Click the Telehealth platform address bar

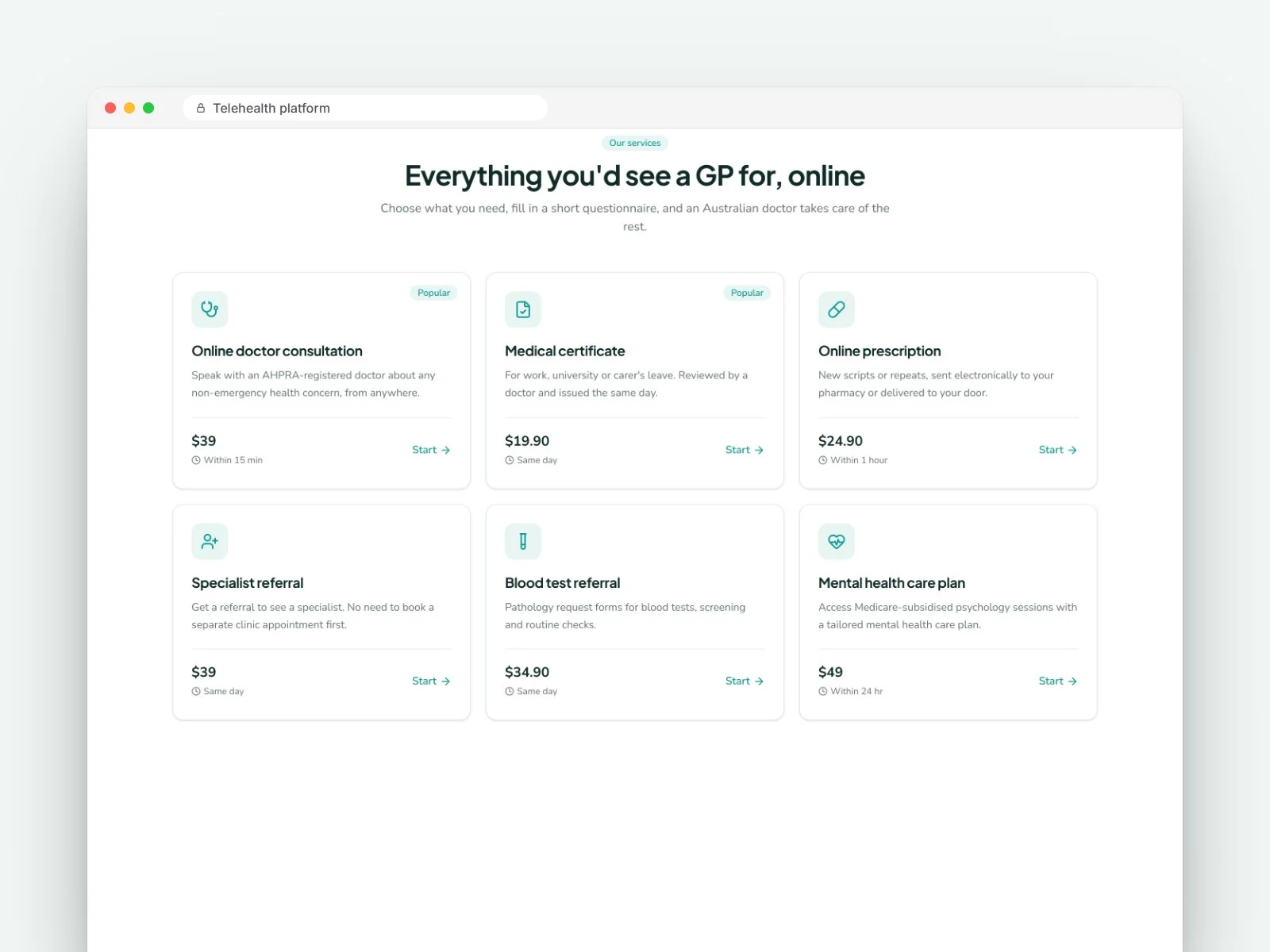(365, 108)
